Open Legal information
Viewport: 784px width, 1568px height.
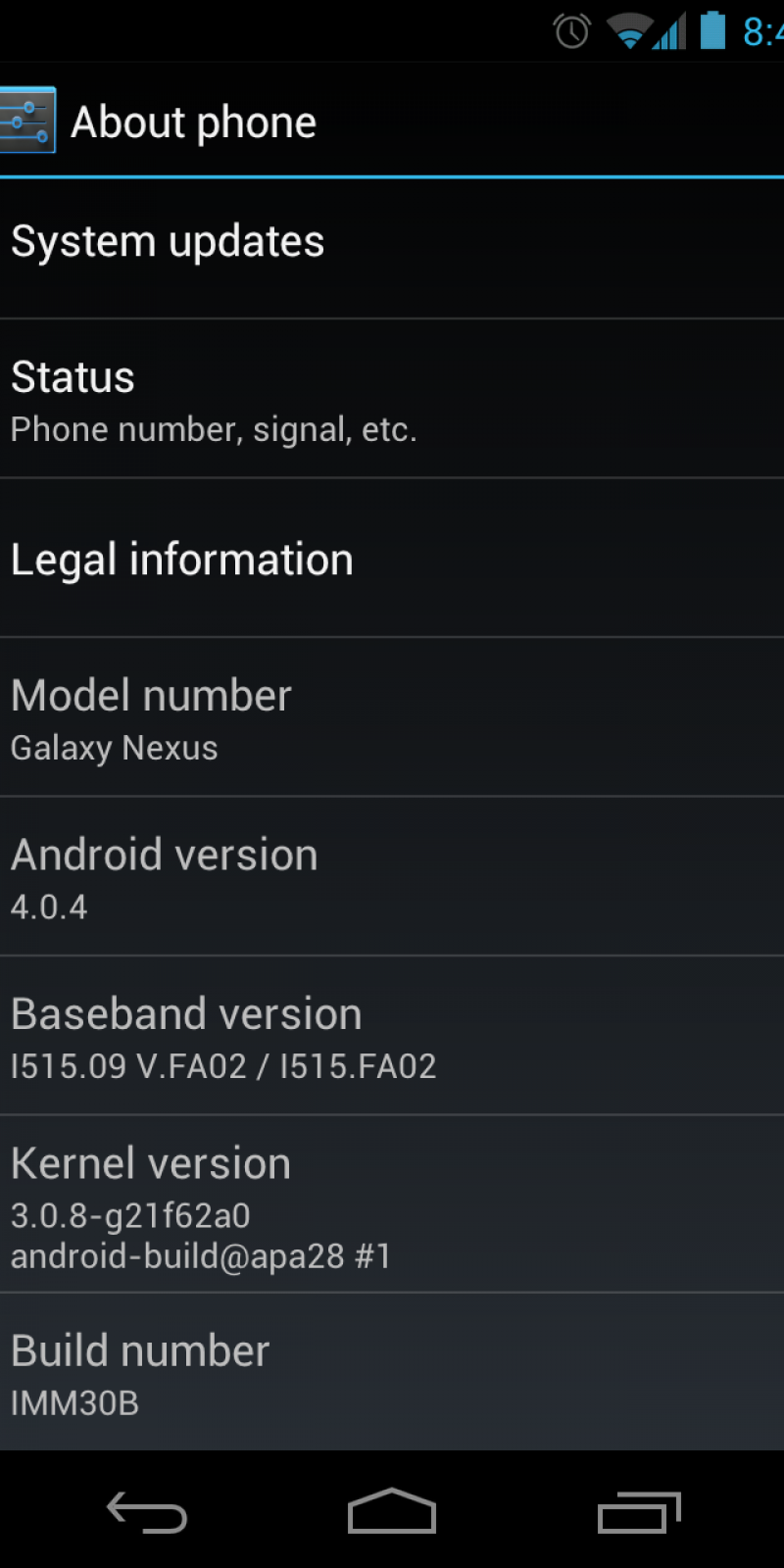pos(392,559)
